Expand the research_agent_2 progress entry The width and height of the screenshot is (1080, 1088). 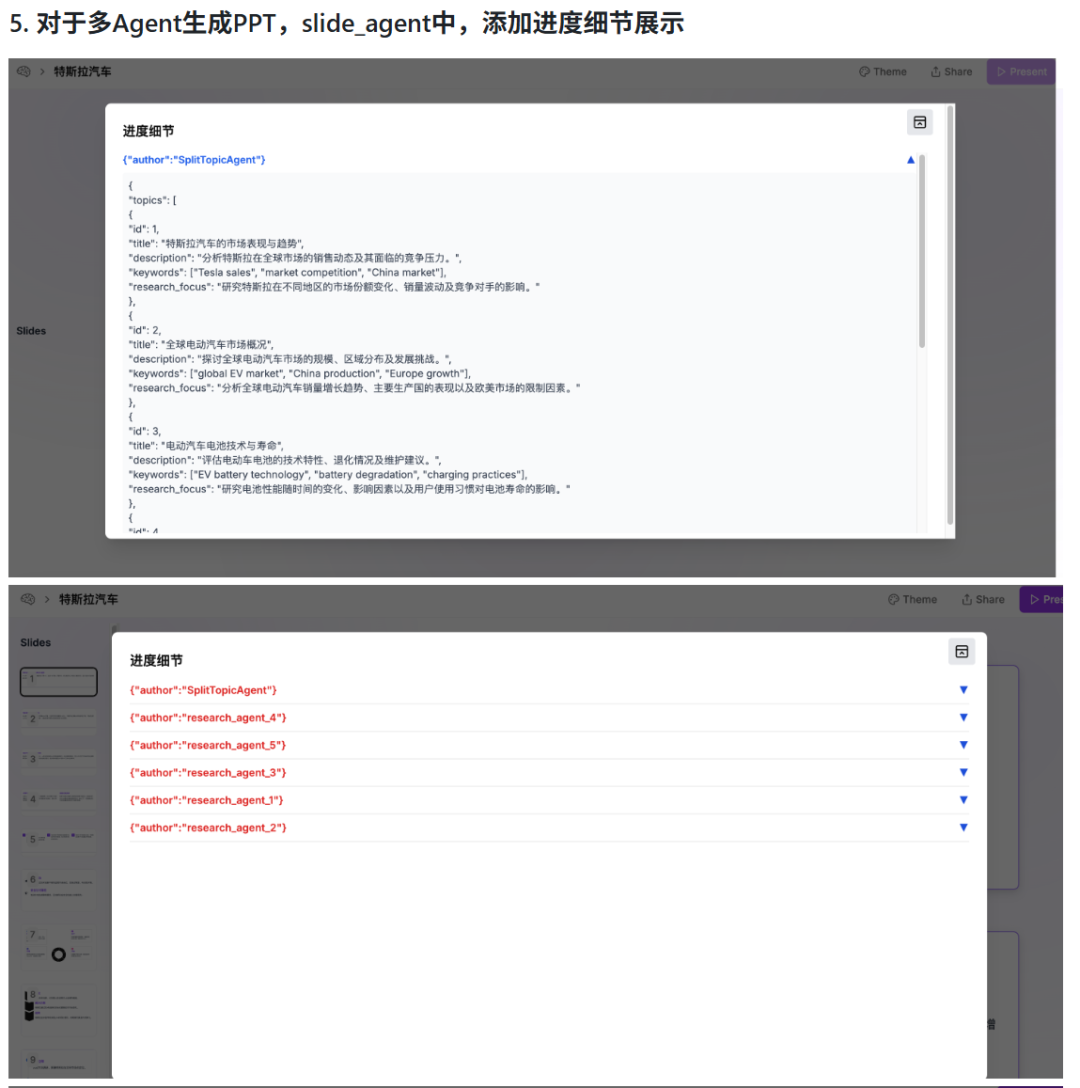pyautogui.click(x=963, y=827)
